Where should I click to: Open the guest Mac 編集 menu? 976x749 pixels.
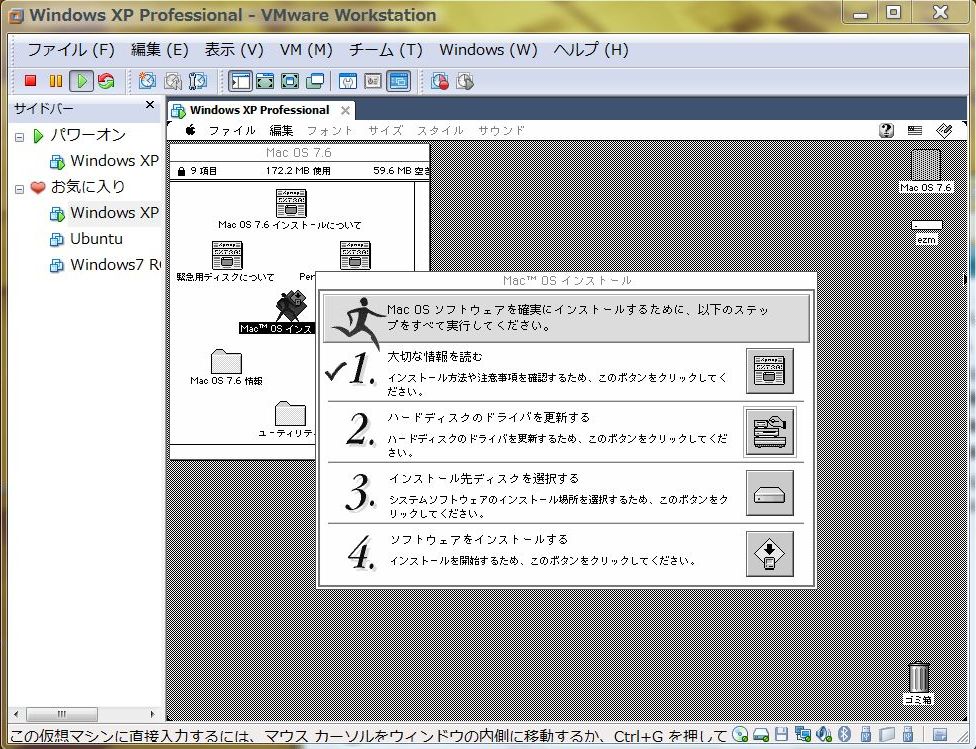281,130
